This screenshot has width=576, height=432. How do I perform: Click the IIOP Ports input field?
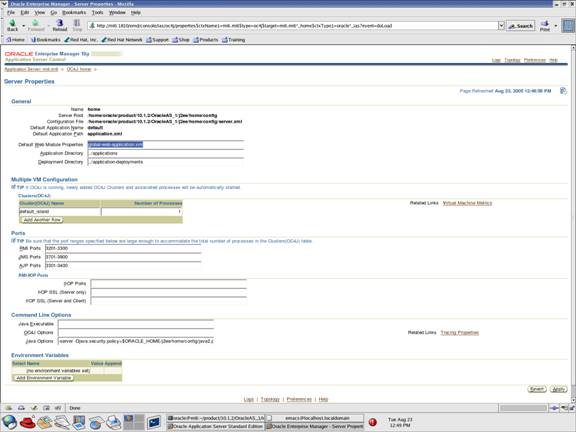[168, 284]
